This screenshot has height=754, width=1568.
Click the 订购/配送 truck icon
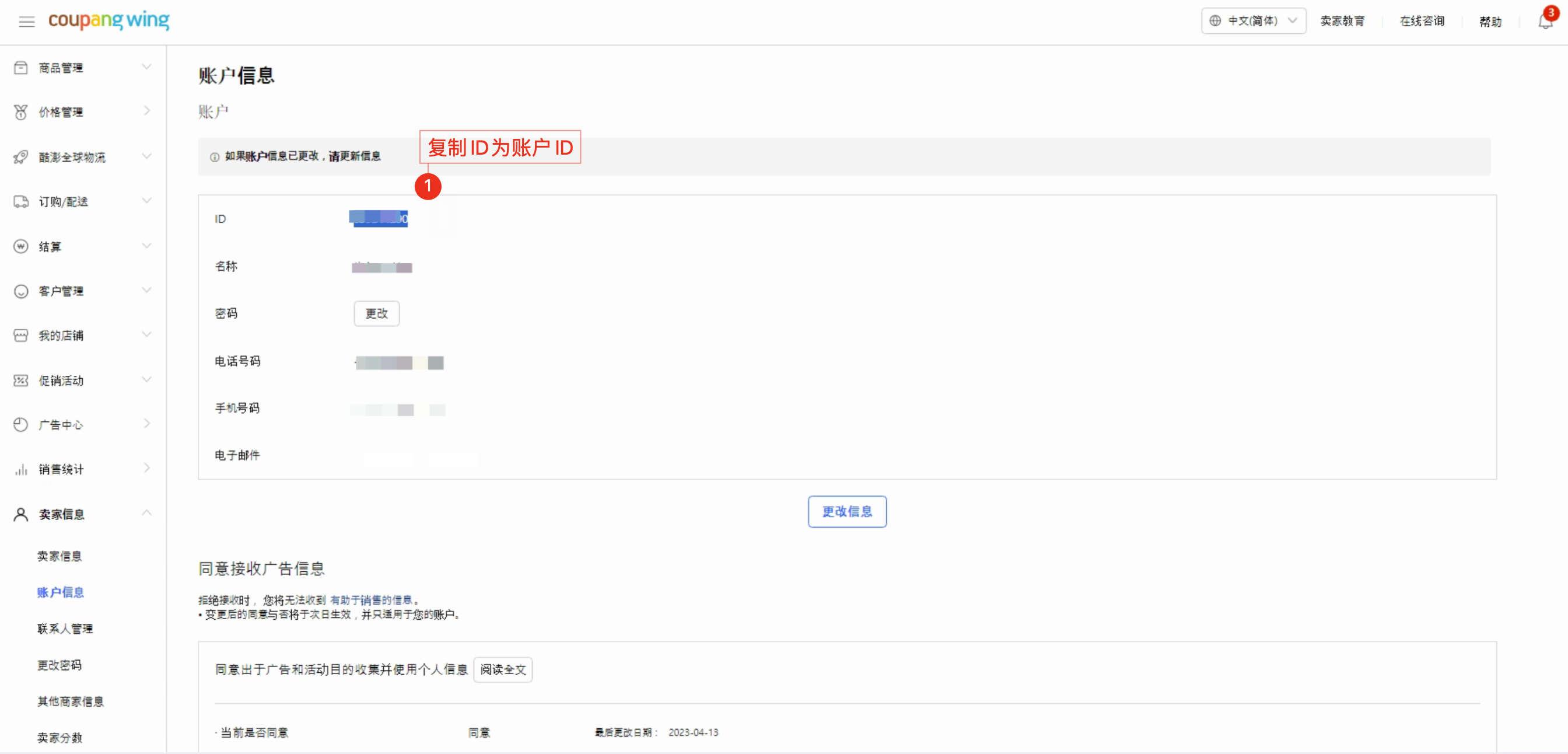click(20, 201)
